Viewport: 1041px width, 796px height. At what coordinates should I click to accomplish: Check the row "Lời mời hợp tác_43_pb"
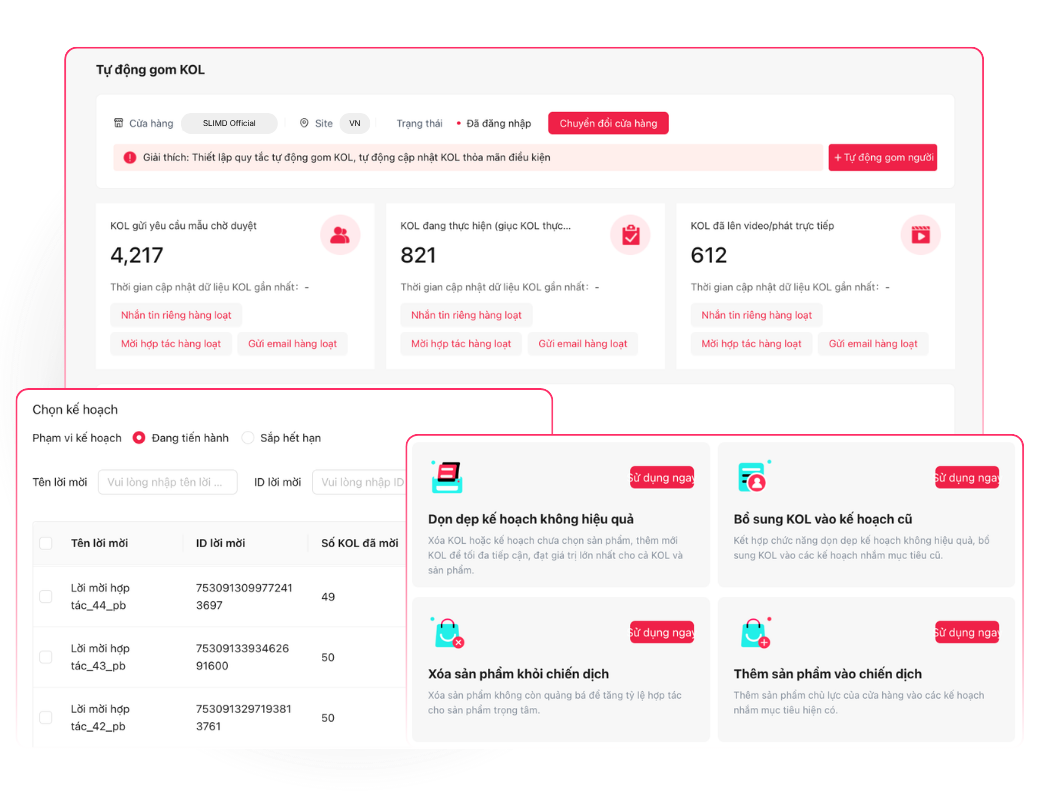[x=46, y=657]
